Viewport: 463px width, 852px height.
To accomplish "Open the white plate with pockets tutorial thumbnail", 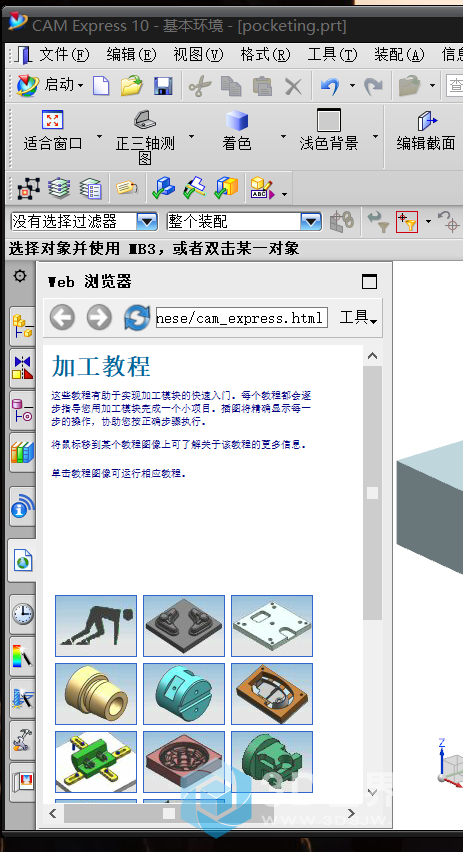I will [x=272, y=626].
